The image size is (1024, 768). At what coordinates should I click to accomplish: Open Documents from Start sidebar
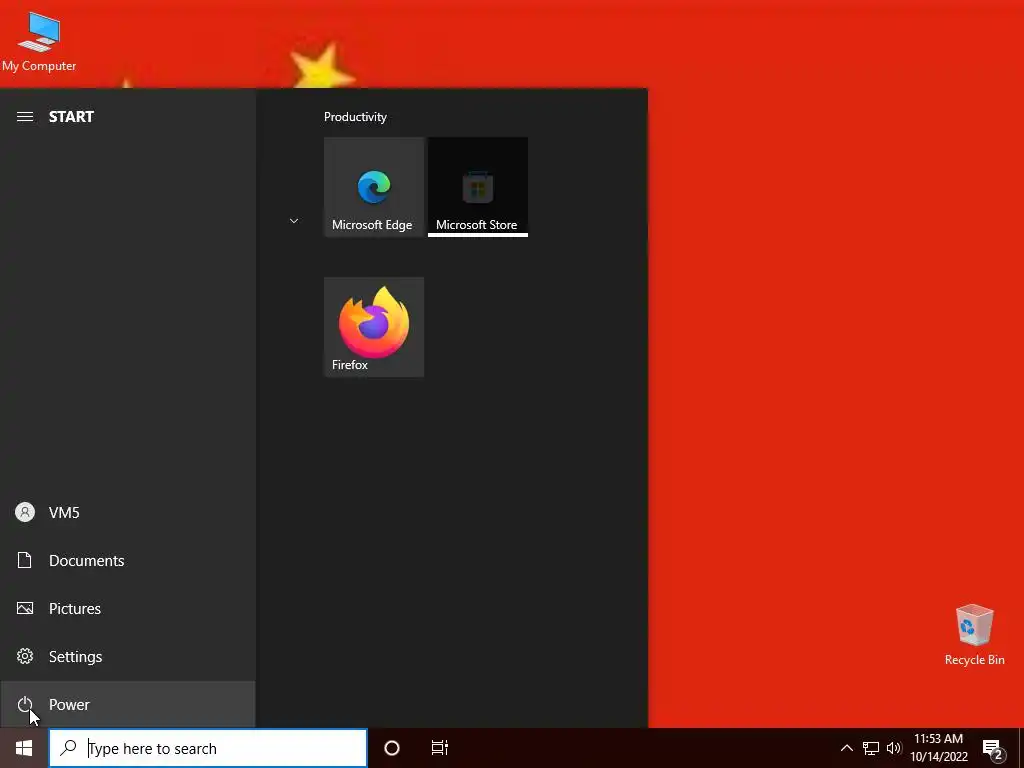click(x=127, y=560)
